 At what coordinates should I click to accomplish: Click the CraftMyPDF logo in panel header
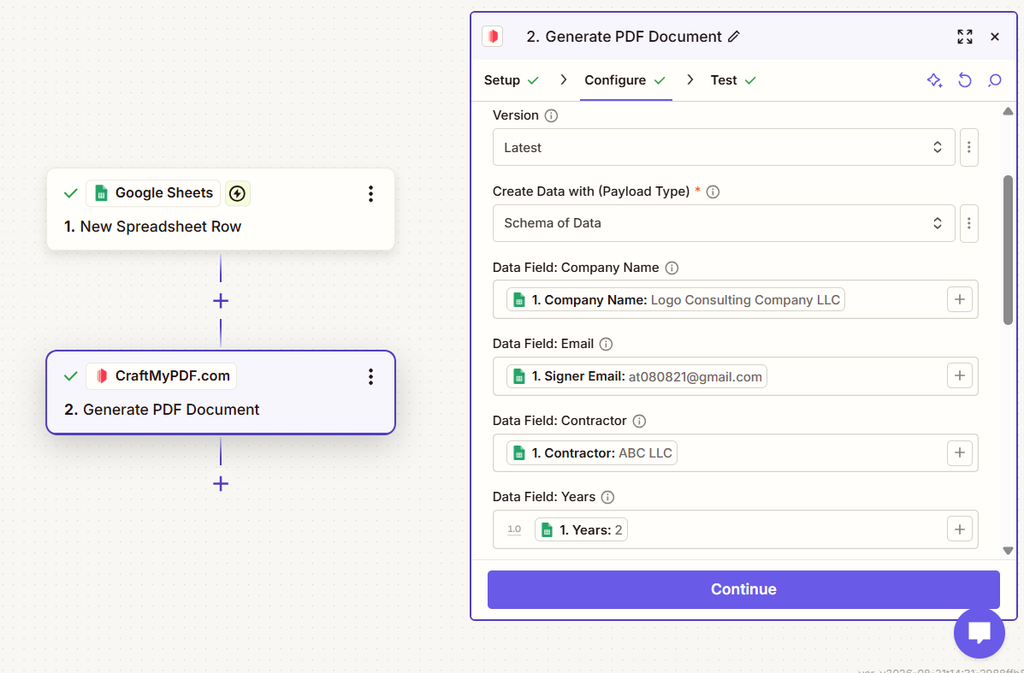point(492,36)
